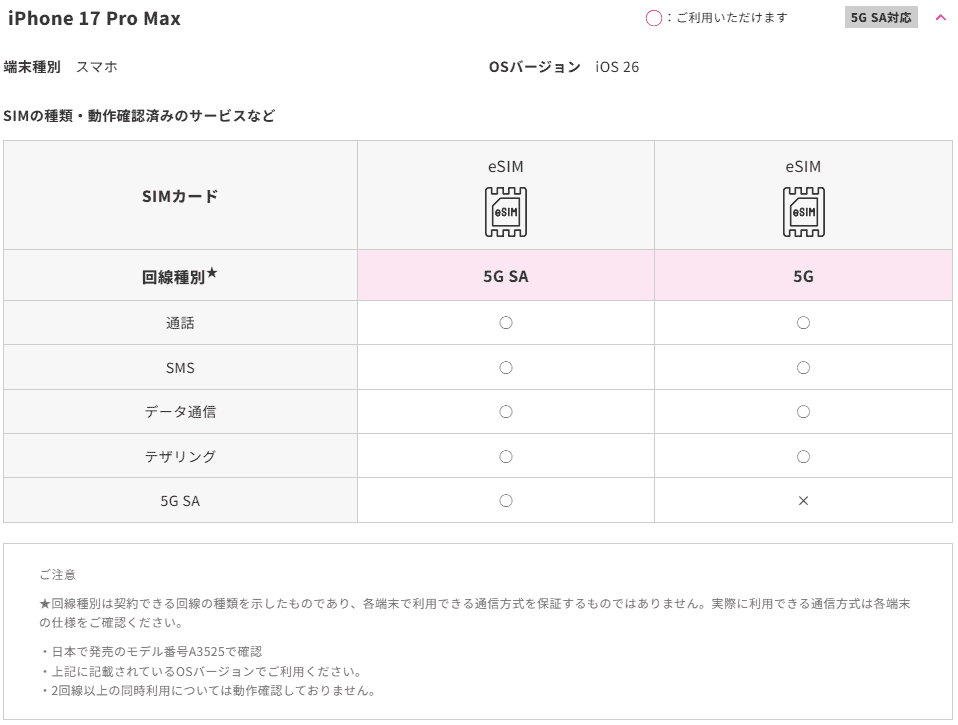Screen dimensions: 958x725
Task: Click the テザリング circle mark under 5G column
Action: (x=803, y=457)
